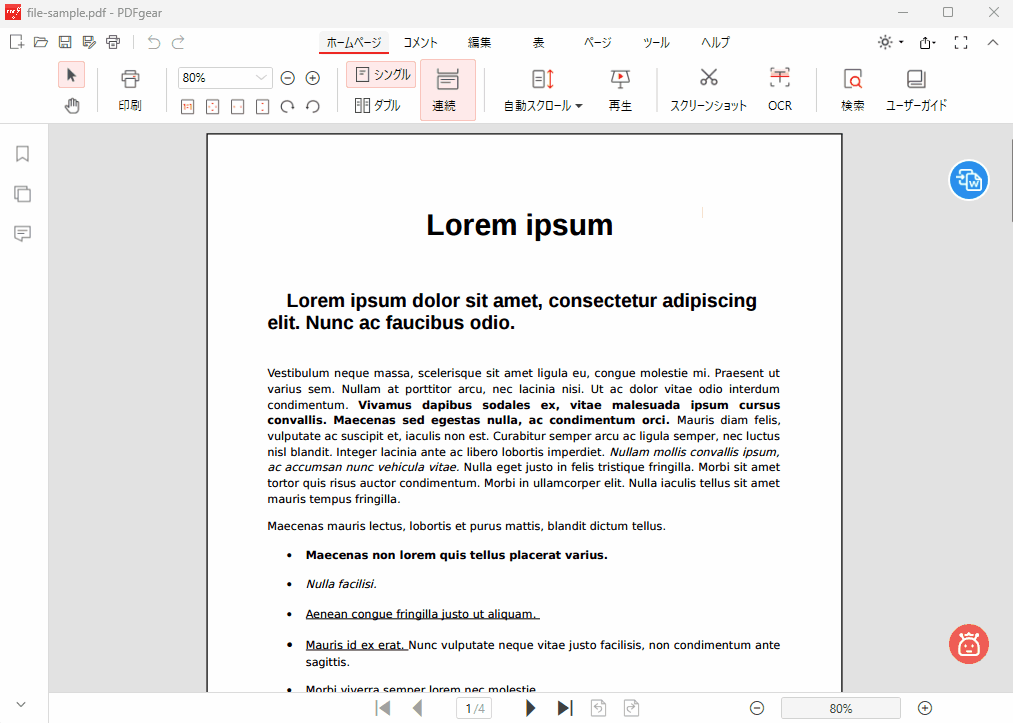
Task: Run OCR on the document
Action: pyautogui.click(x=779, y=88)
